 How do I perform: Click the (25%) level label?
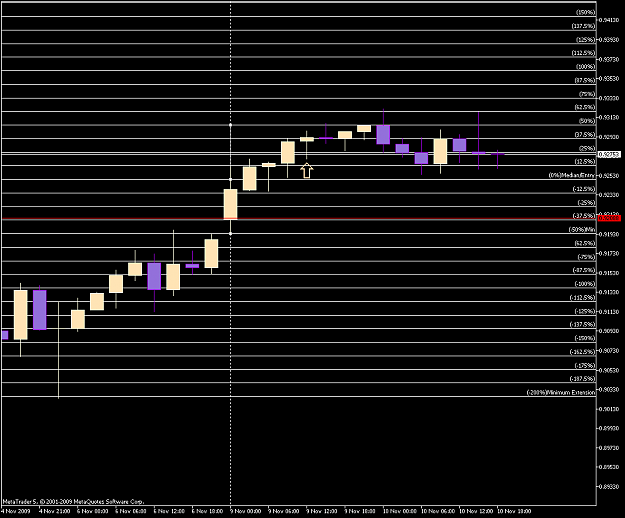(x=587, y=148)
